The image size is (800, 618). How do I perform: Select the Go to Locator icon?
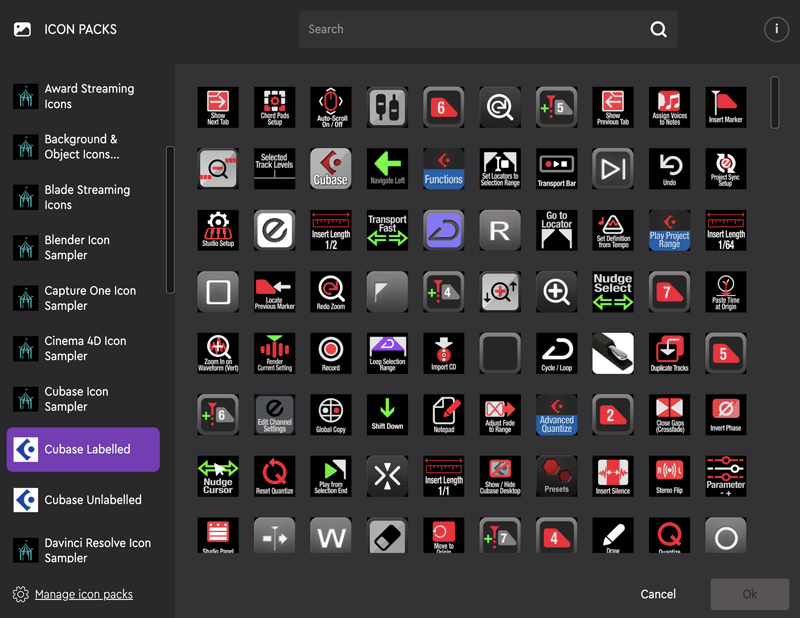click(557, 230)
